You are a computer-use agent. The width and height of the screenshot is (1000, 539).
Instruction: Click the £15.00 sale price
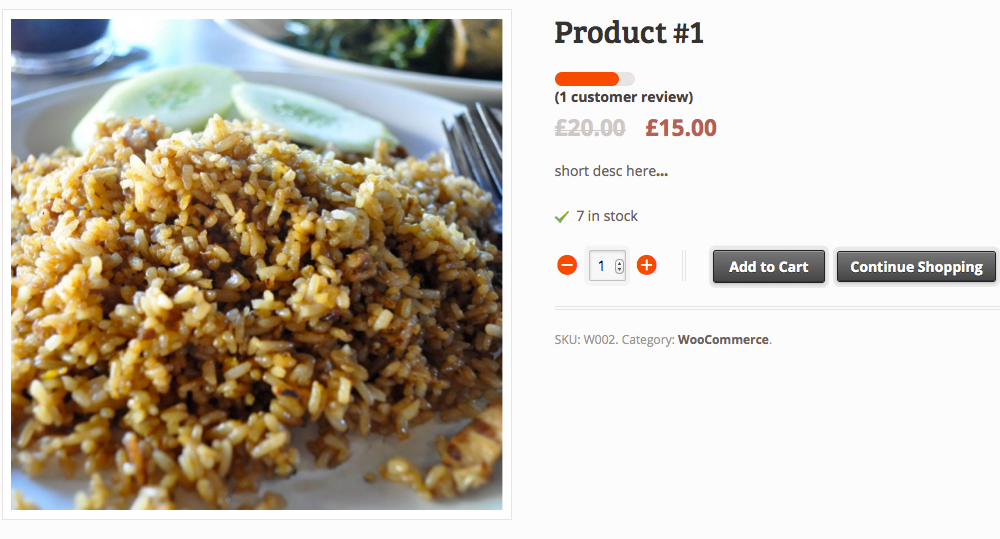[x=680, y=128]
